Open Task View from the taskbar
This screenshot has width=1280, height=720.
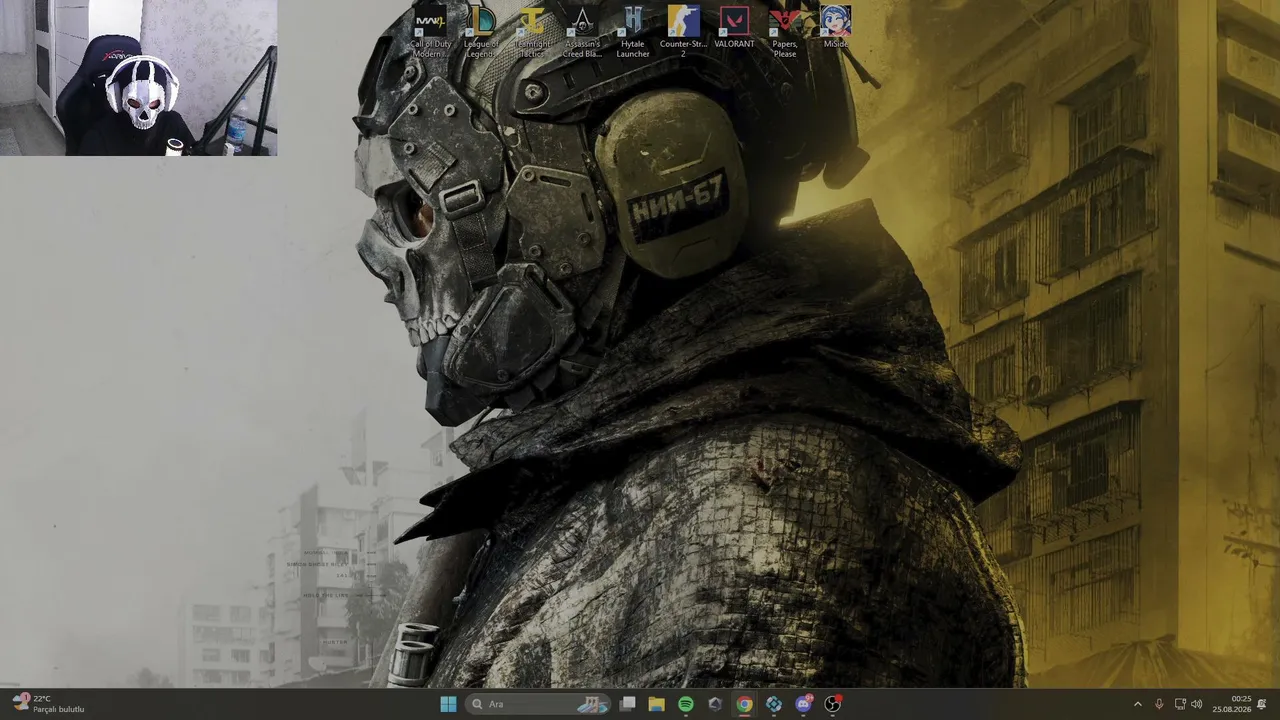(628, 704)
